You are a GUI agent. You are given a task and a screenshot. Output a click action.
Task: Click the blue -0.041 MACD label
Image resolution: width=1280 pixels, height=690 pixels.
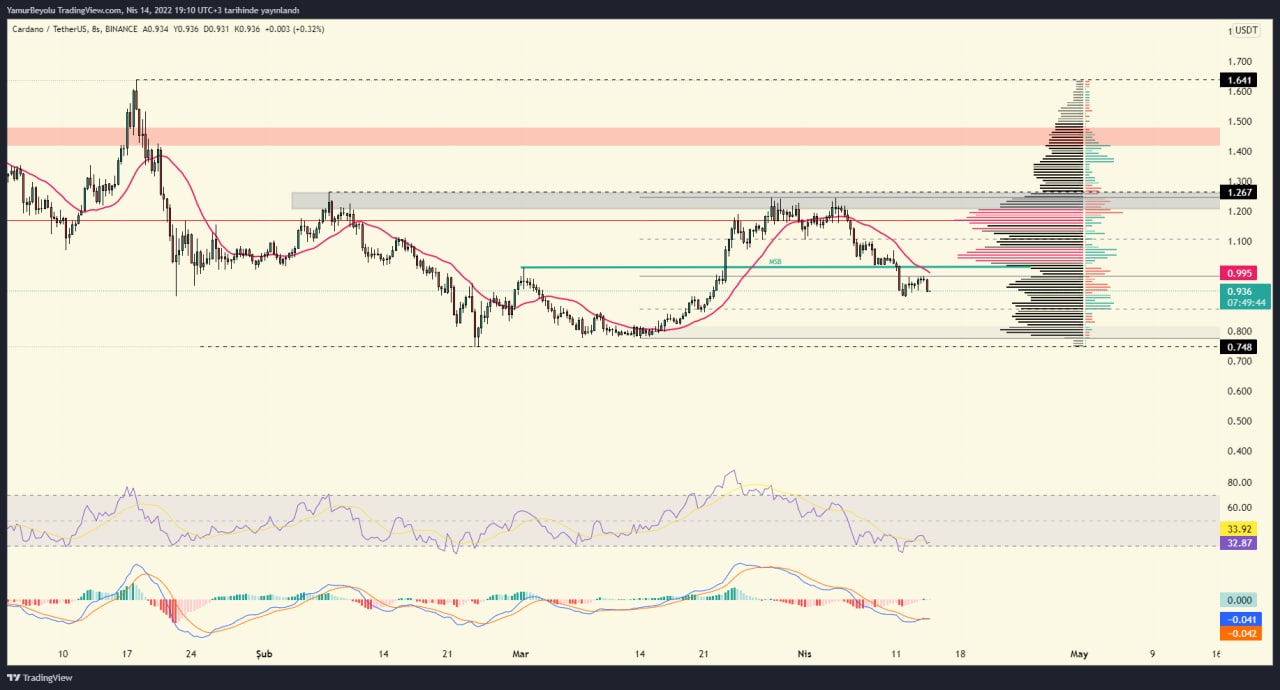click(1240, 619)
